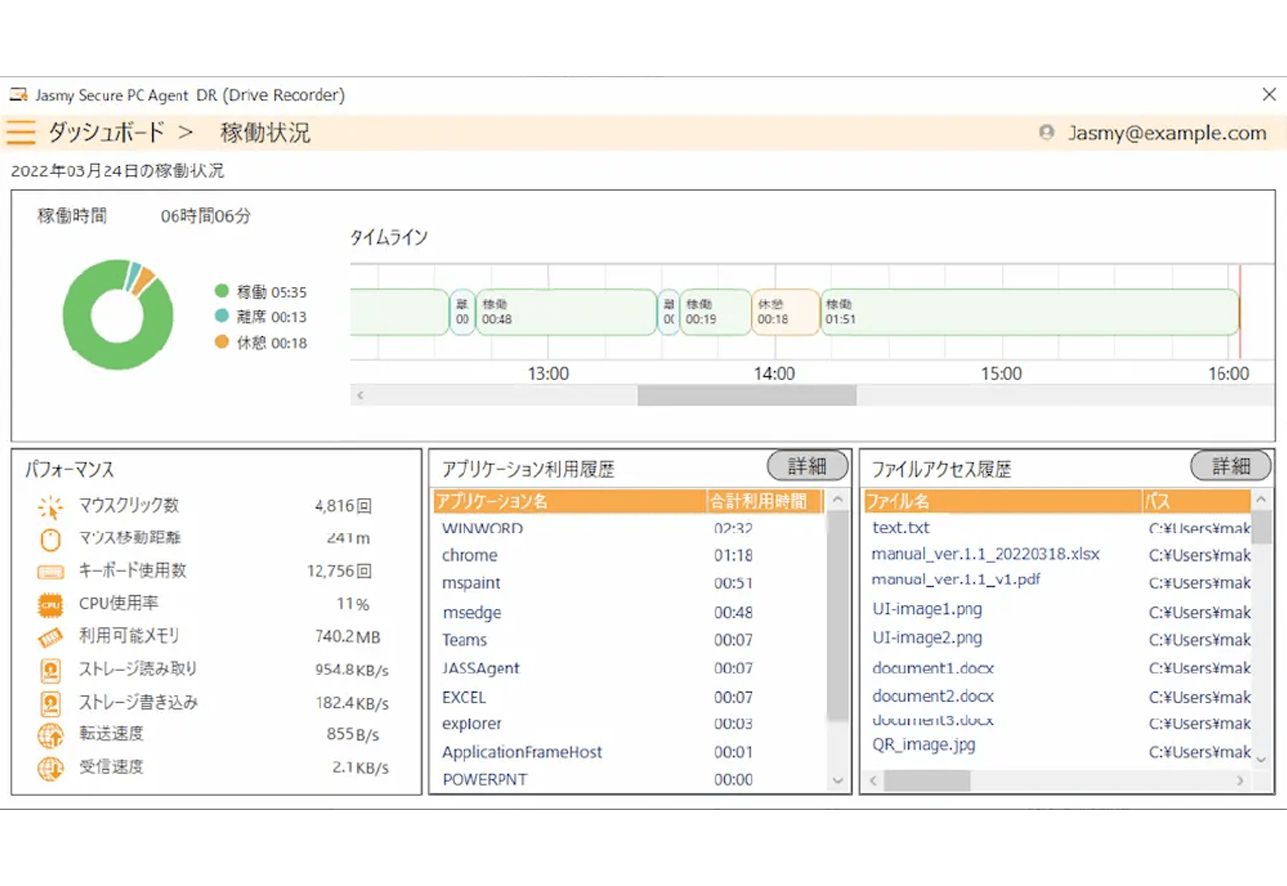1287x886 pixels.
Task: Click the user account avatar icon
Action: (x=1046, y=132)
